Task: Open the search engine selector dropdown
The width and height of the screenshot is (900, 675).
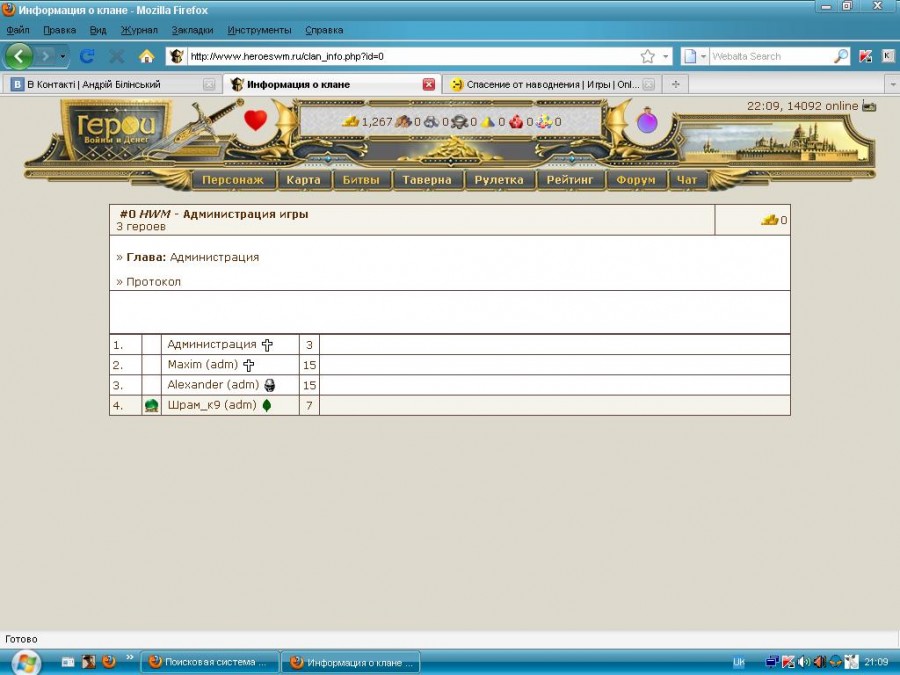Action: [703, 56]
